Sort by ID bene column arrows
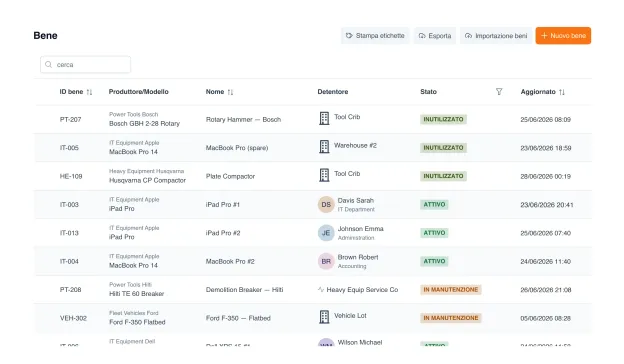 click(x=89, y=92)
